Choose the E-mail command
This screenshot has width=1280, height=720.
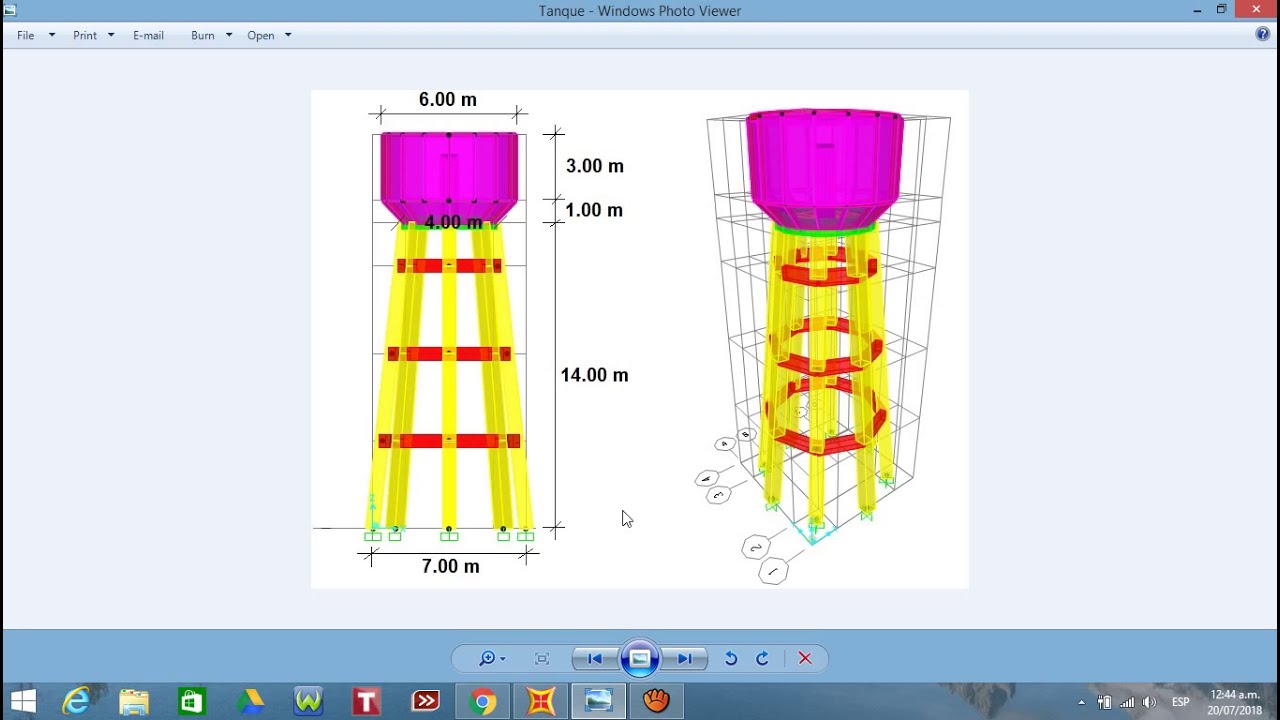coord(148,35)
